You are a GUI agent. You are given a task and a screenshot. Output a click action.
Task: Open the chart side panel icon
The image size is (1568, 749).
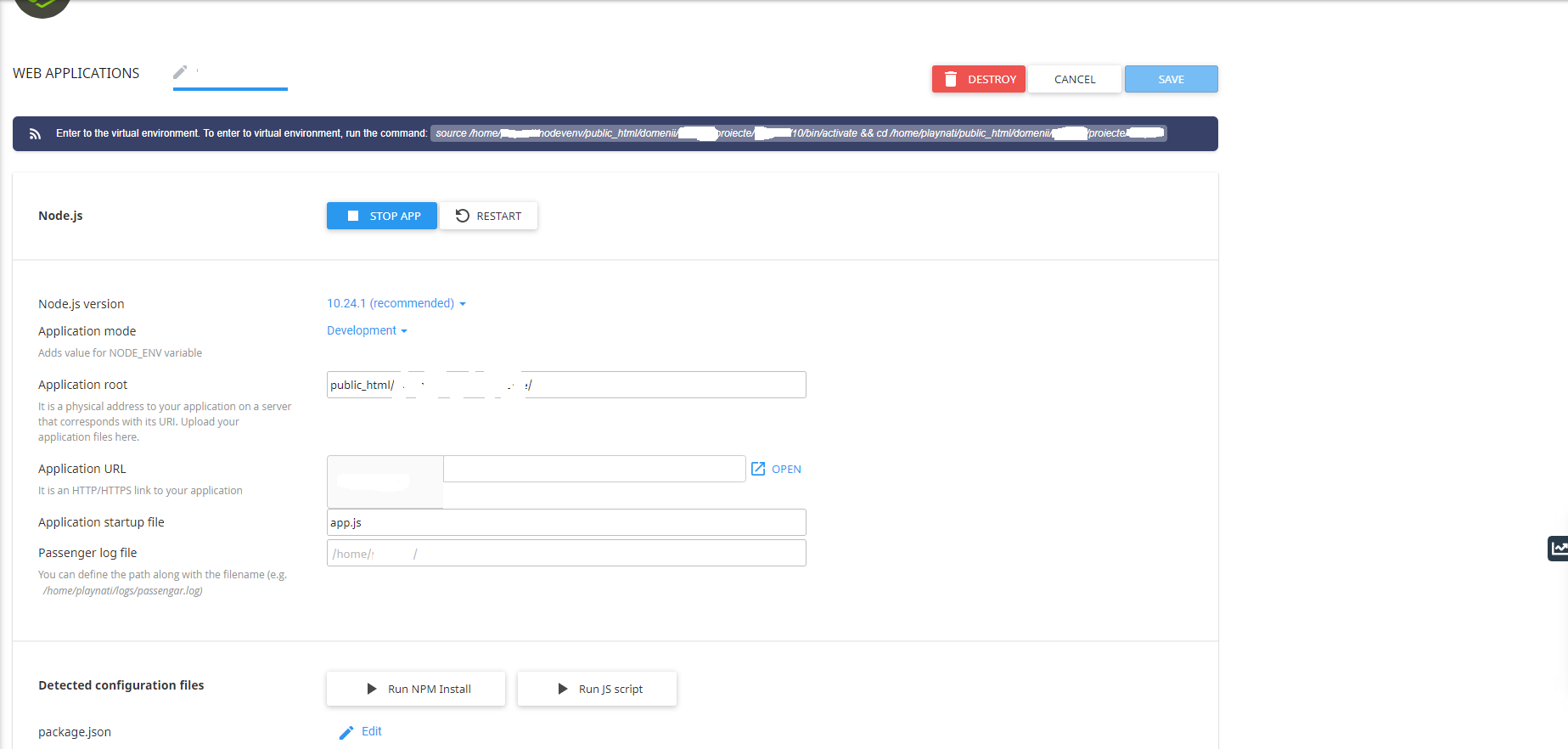pos(1558,549)
